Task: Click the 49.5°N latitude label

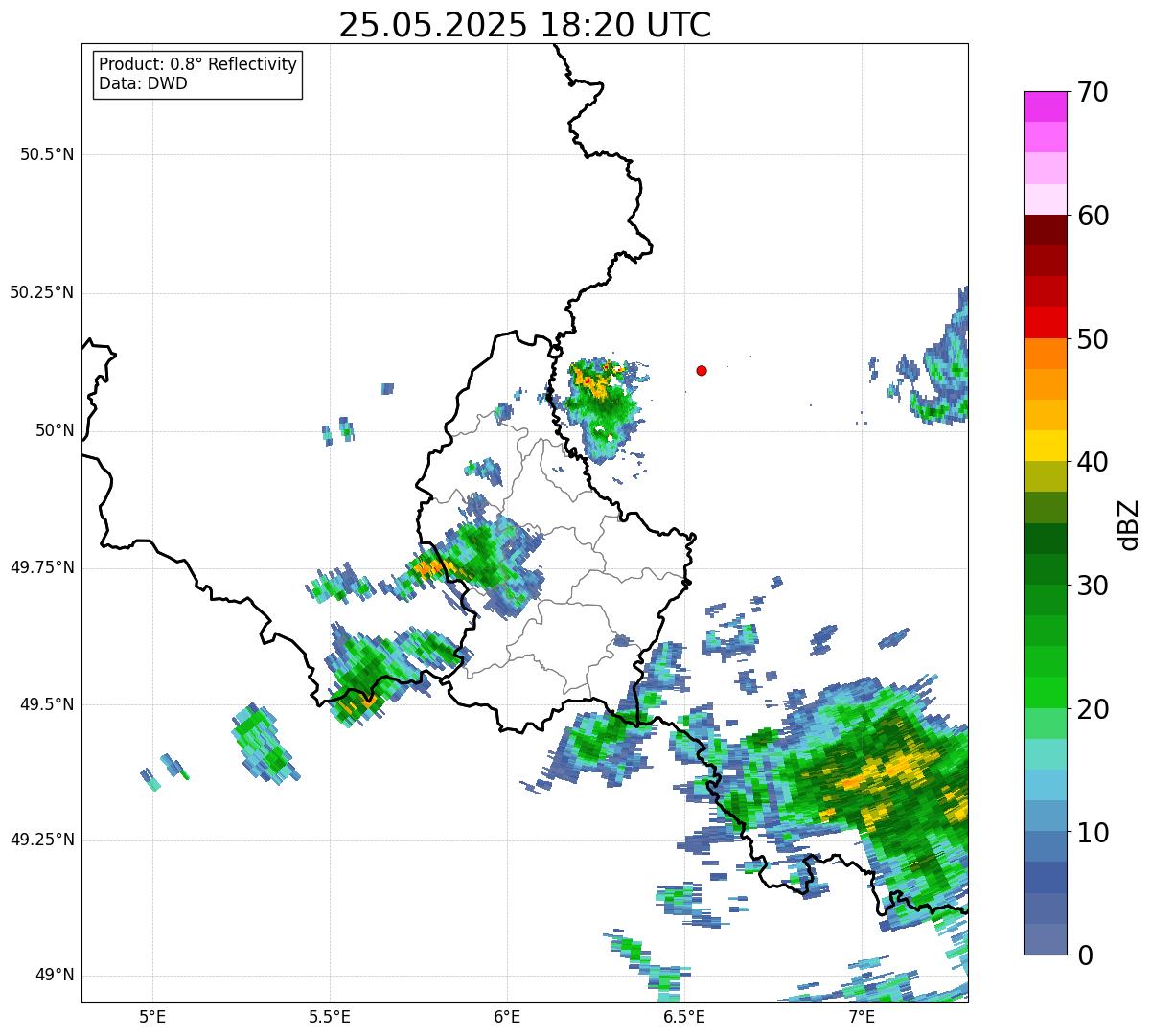Action: [x=47, y=704]
